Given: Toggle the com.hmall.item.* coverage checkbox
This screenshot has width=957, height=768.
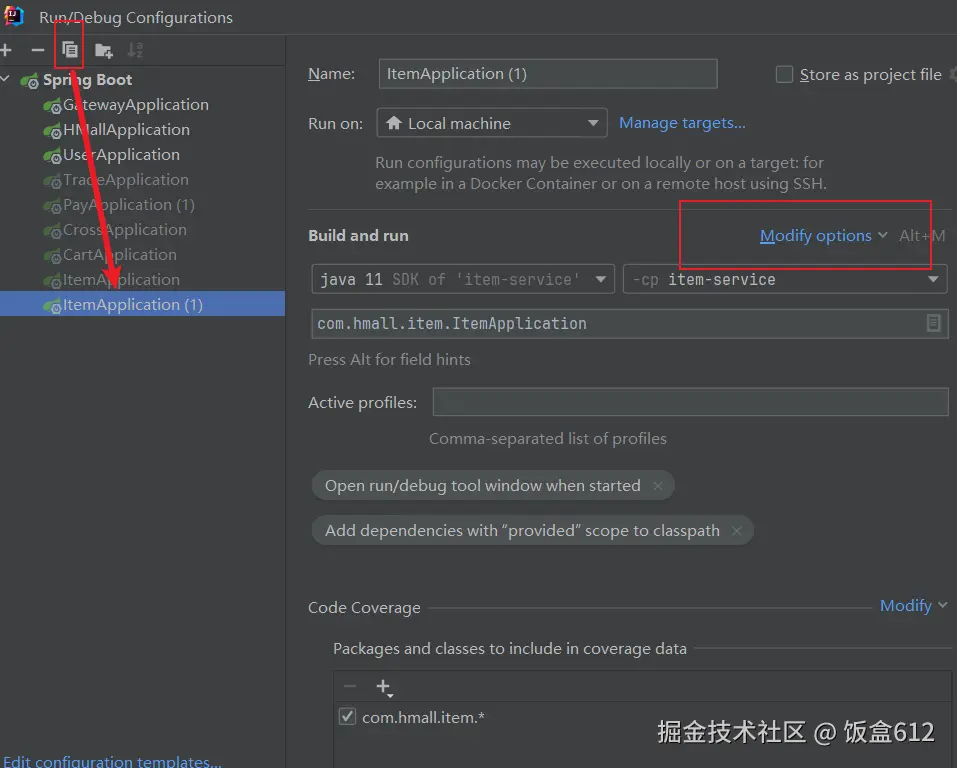Looking at the screenshot, I should pos(347,716).
